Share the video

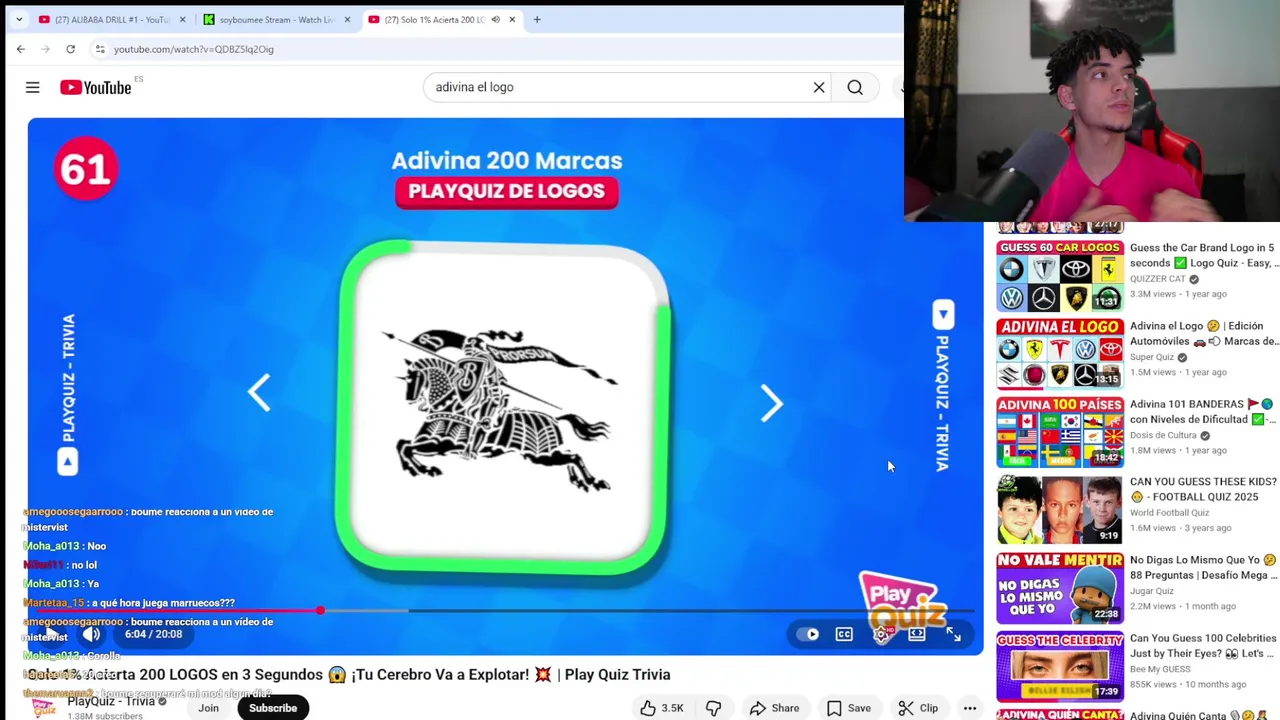click(x=775, y=708)
